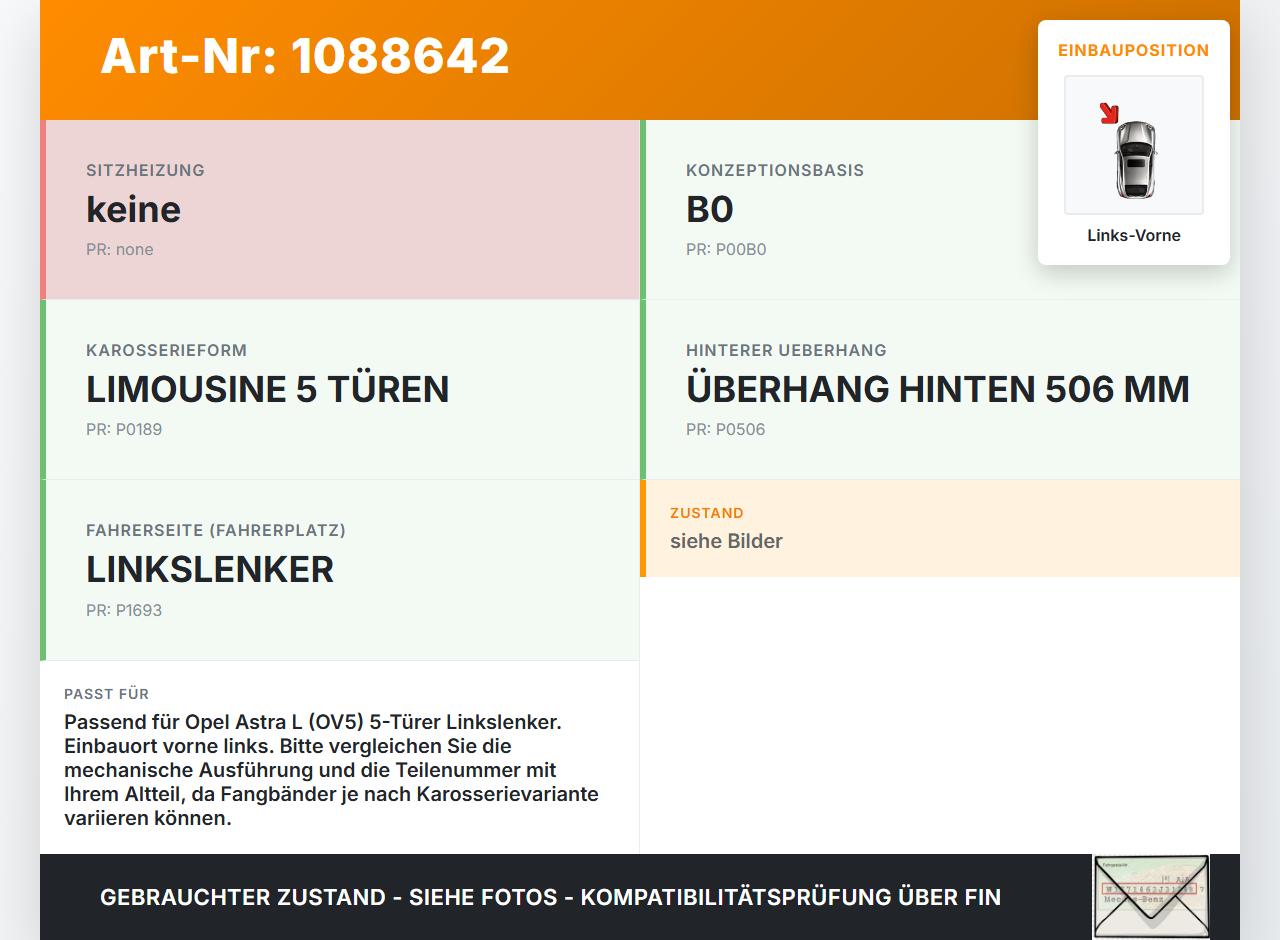Select the "Passend für Opel Astra L" description
This screenshot has width=1280, height=940.
332,770
